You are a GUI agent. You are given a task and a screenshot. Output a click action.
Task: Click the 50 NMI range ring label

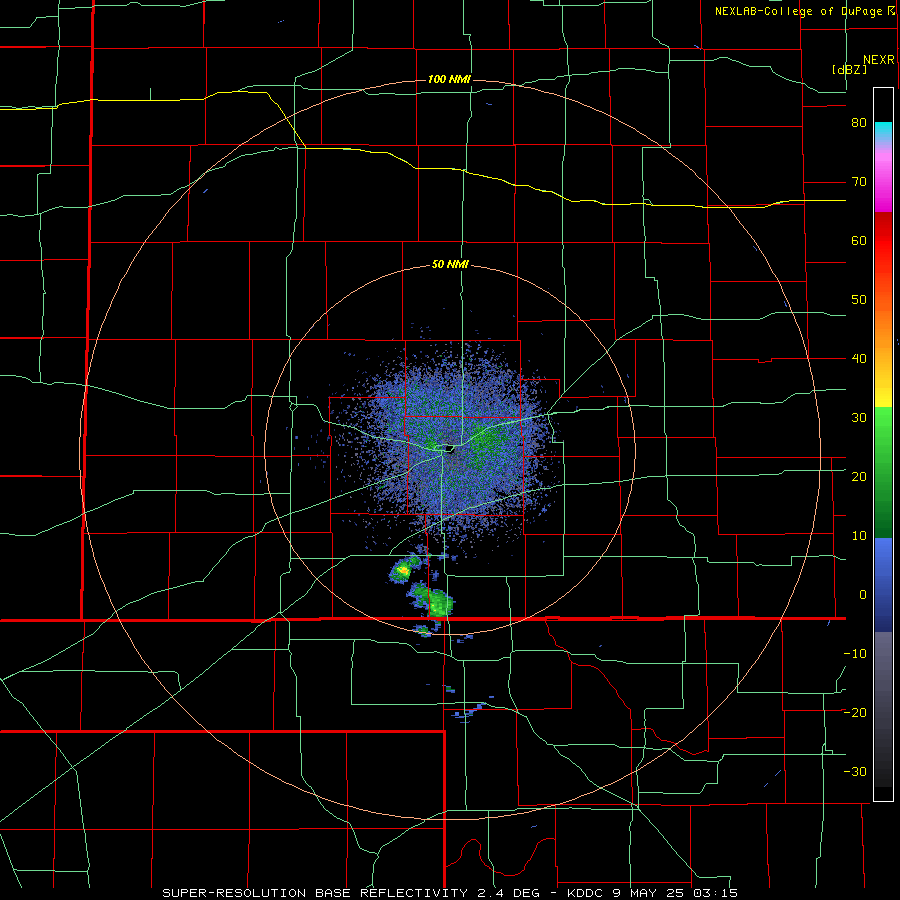tap(450, 265)
